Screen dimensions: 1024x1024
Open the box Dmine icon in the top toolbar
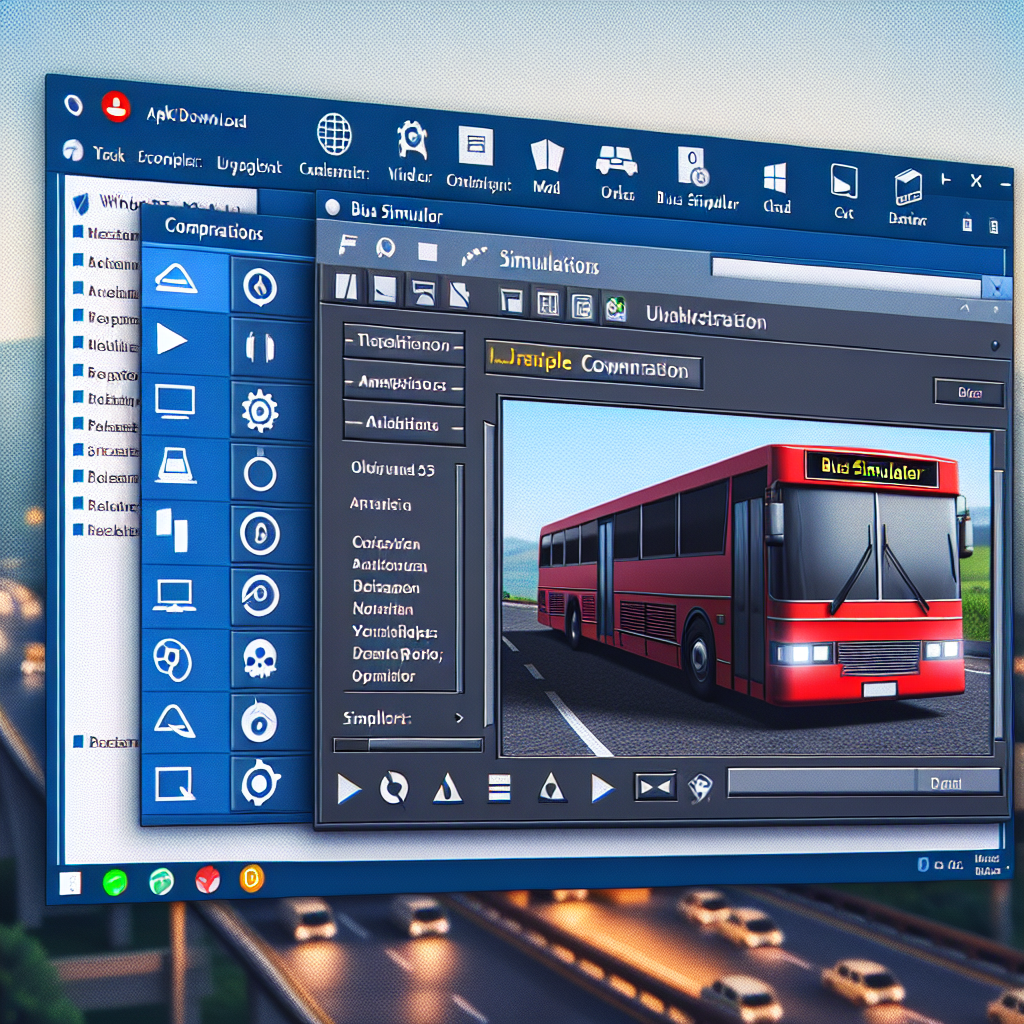(908, 187)
